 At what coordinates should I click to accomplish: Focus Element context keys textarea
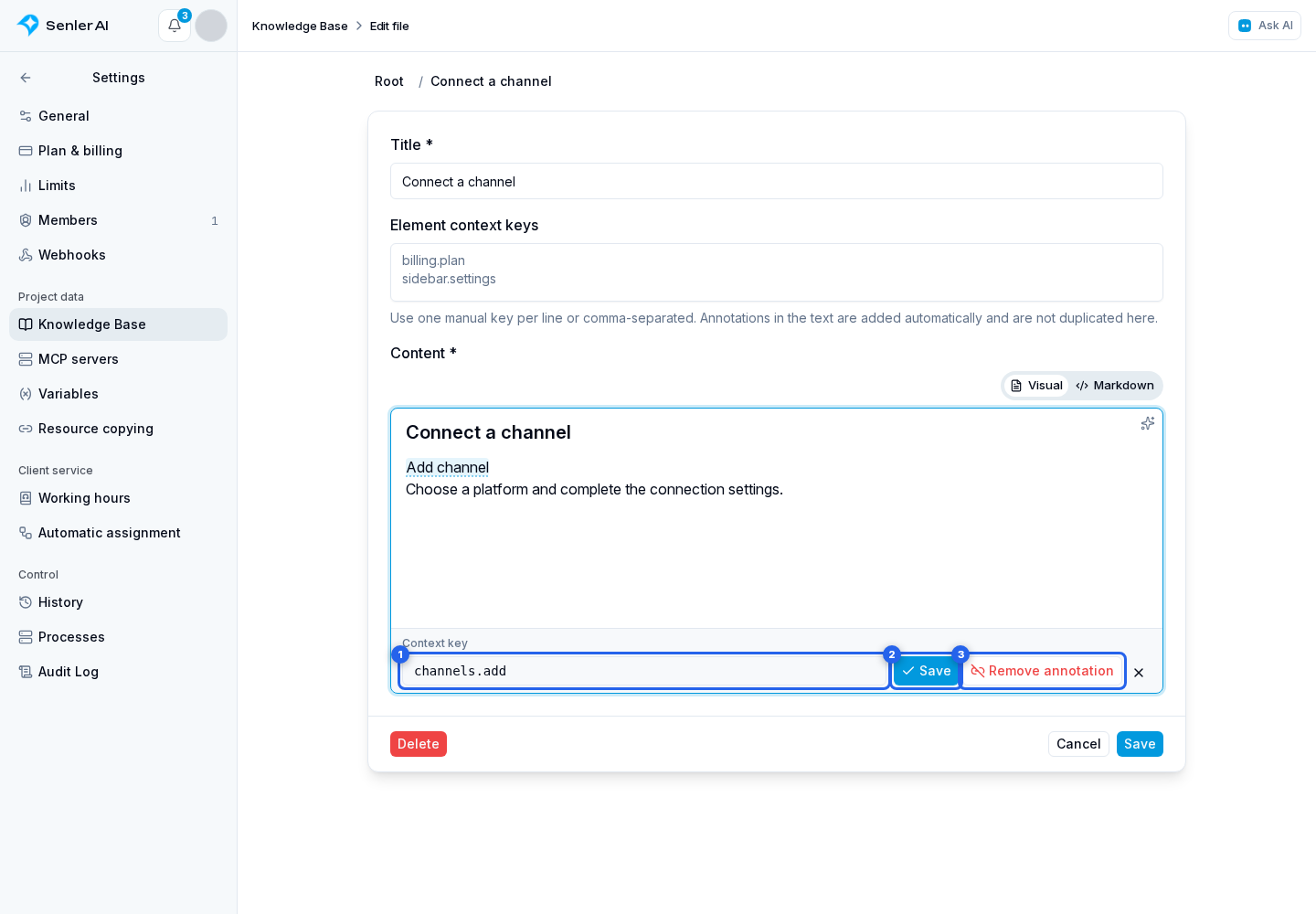coord(777,272)
